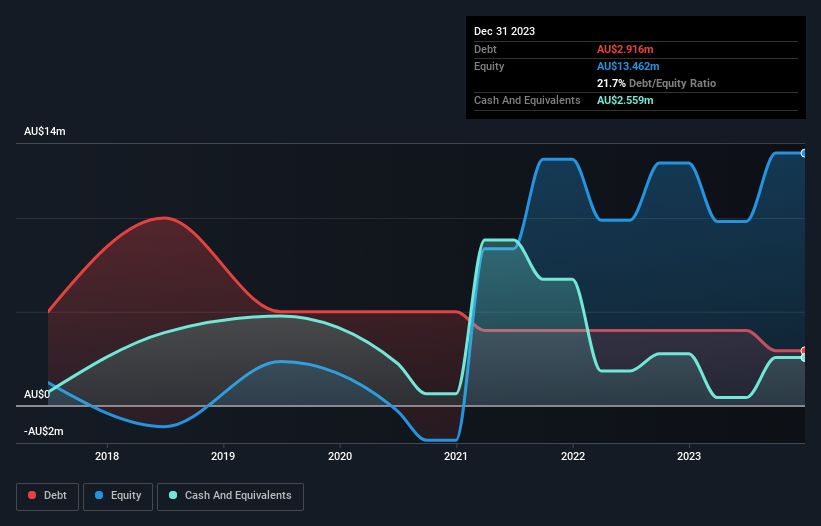Viewport: 821px width, 526px height.
Task: Click the Equity row label in tooltip
Action: pos(489,66)
